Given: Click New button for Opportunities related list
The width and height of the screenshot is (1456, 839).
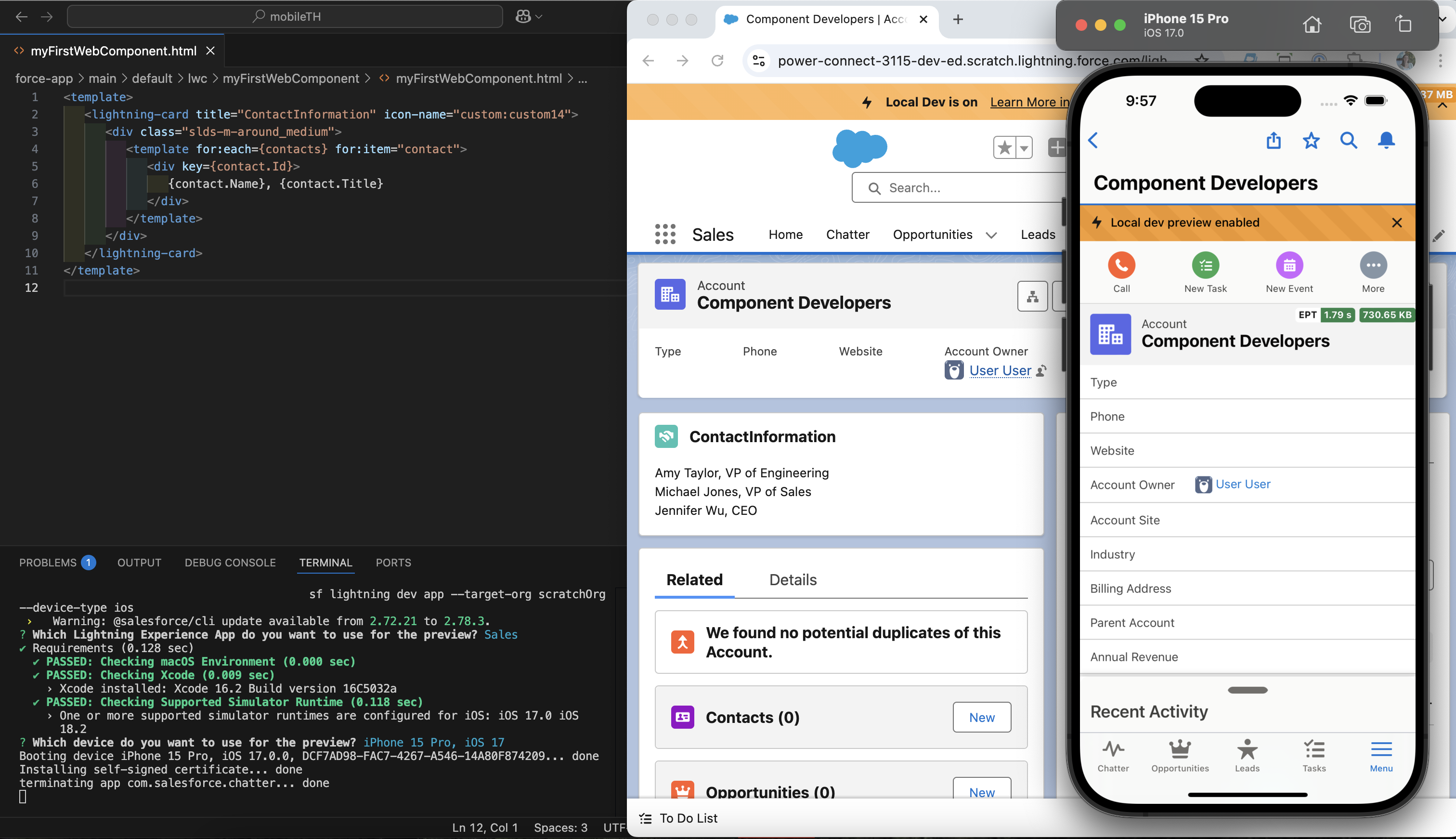Looking at the screenshot, I should click(981, 788).
